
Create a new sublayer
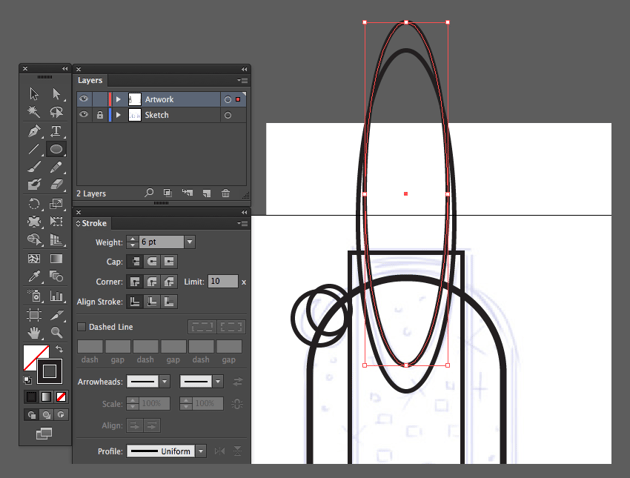[187, 193]
